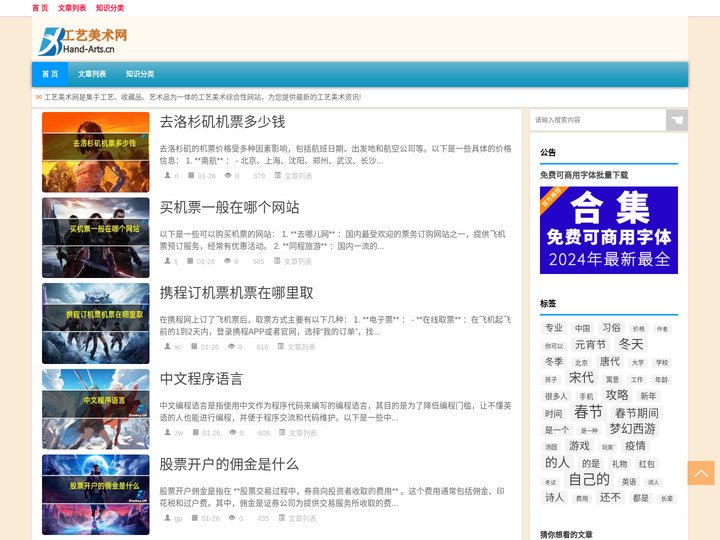Click date icon under 去洛杉矶机票多少钱
Screen dimensions: 720x540
(x=191, y=175)
